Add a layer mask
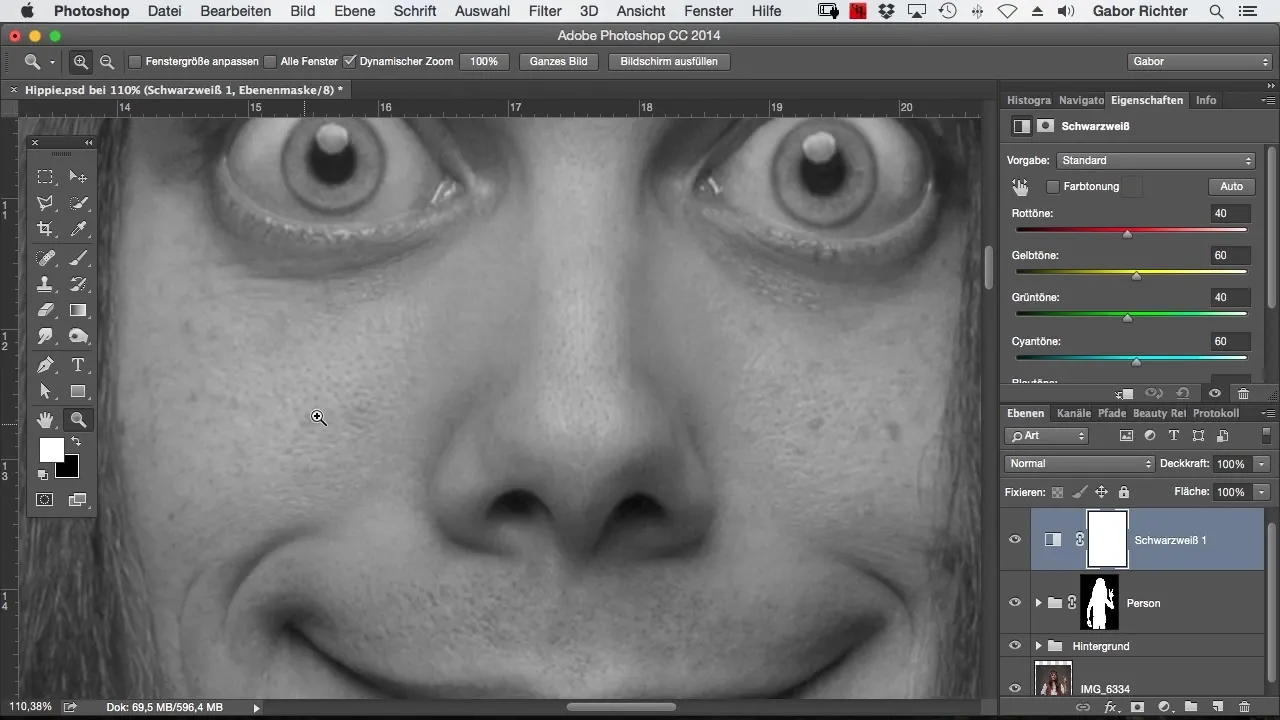The width and height of the screenshot is (1280, 720). pos(1137,707)
